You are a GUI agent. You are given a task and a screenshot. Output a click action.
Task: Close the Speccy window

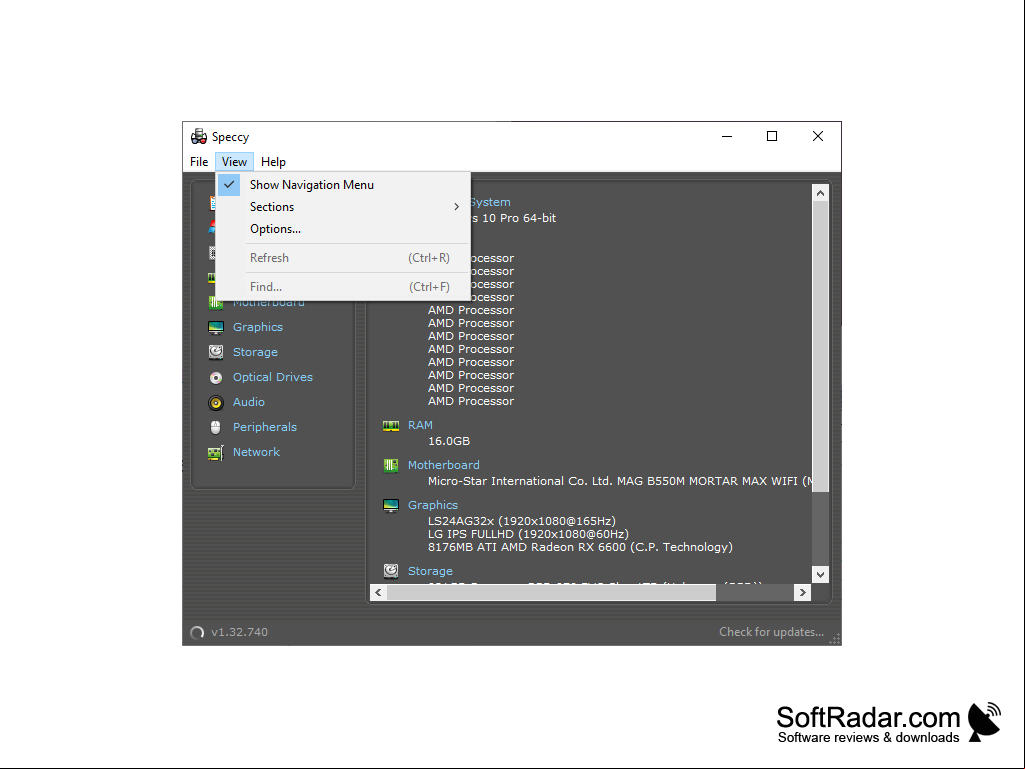coord(818,136)
